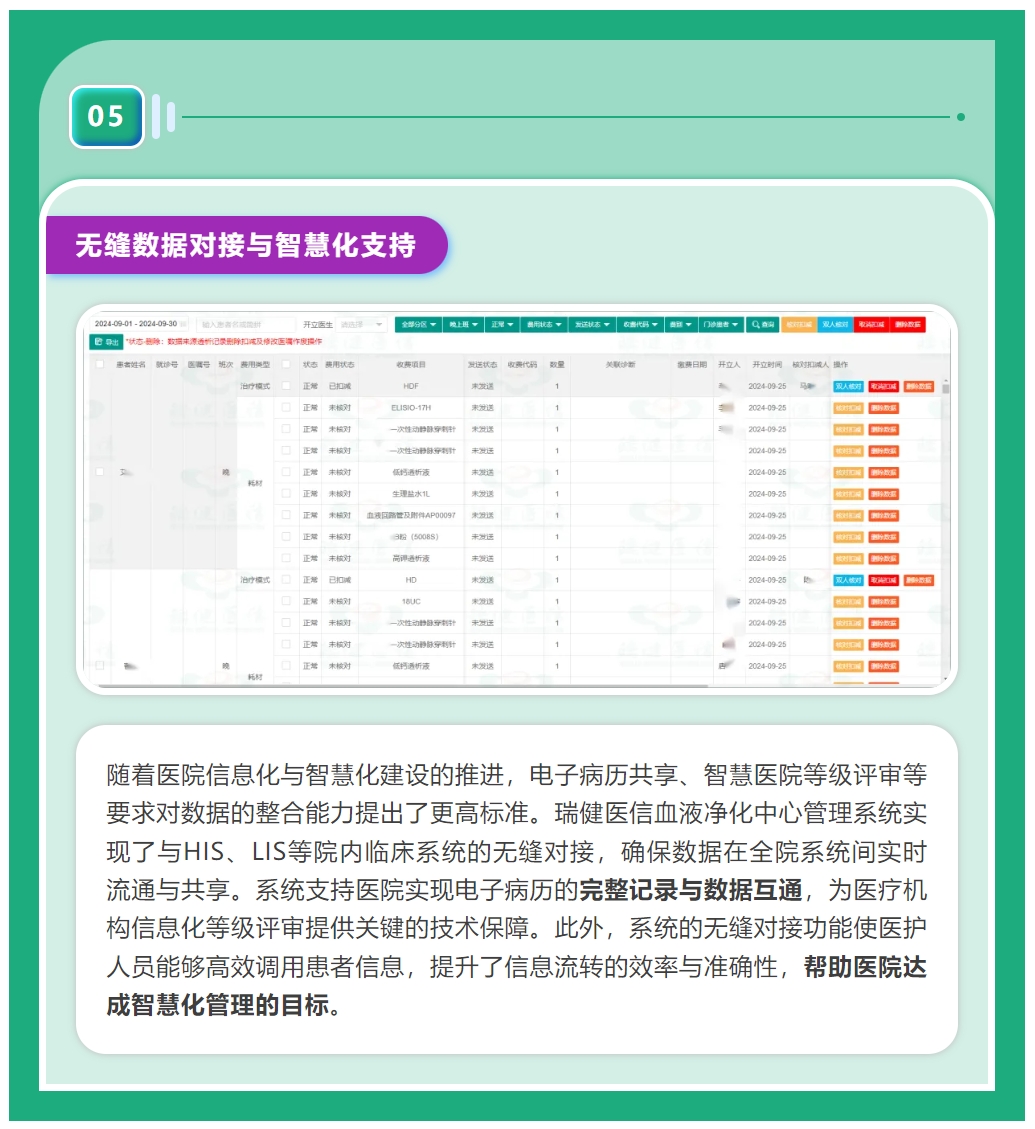
Task: Click 核对扣减 in the 18UC row
Action: [848, 602]
